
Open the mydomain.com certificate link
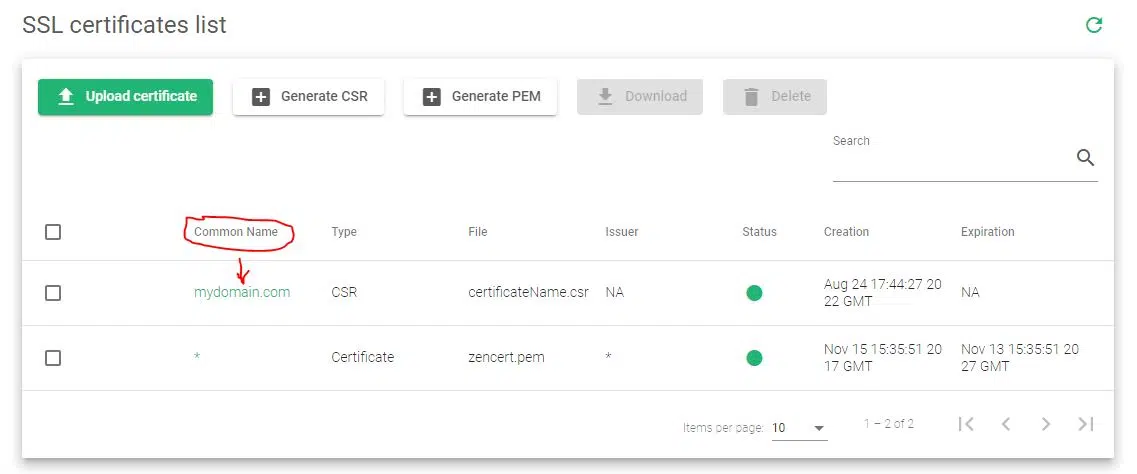tap(242, 293)
